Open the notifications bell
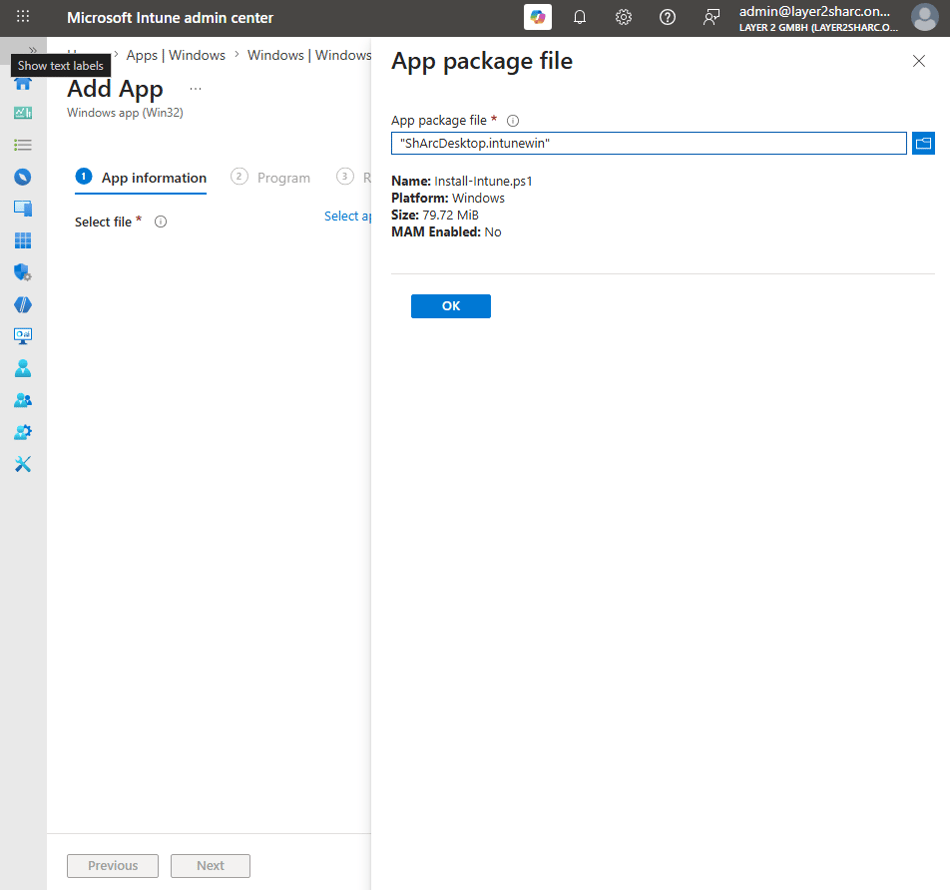Image resolution: width=950 pixels, height=890 pixels. (580, 17)
